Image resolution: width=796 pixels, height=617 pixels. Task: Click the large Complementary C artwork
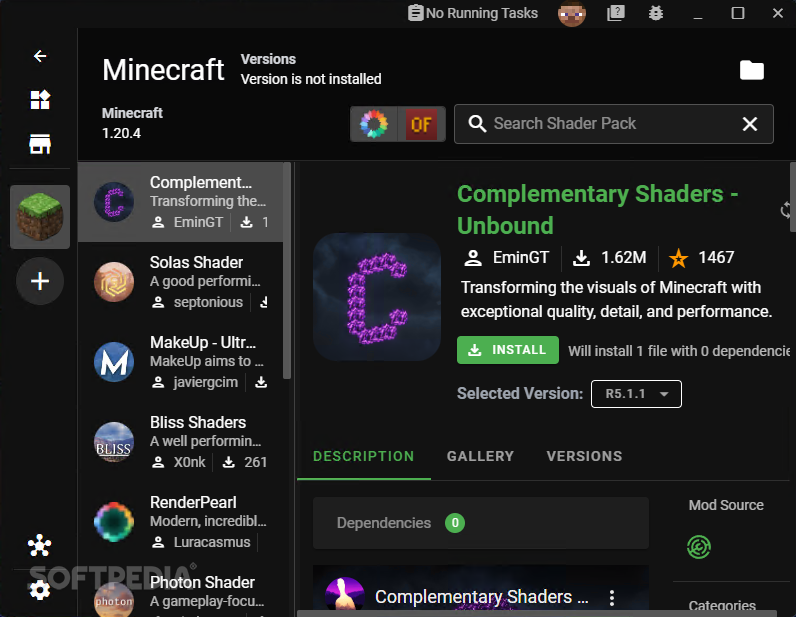pos(377,297)
